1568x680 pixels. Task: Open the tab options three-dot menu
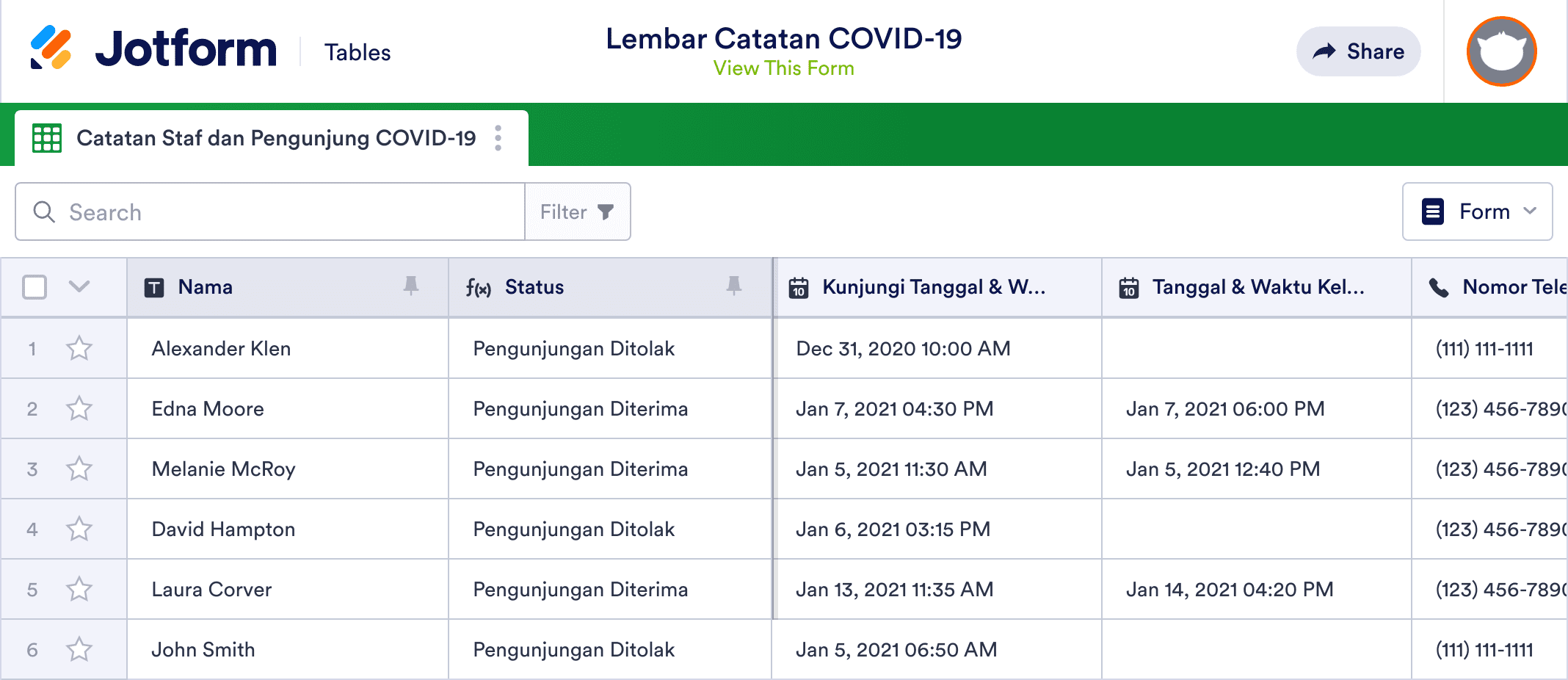498,137
